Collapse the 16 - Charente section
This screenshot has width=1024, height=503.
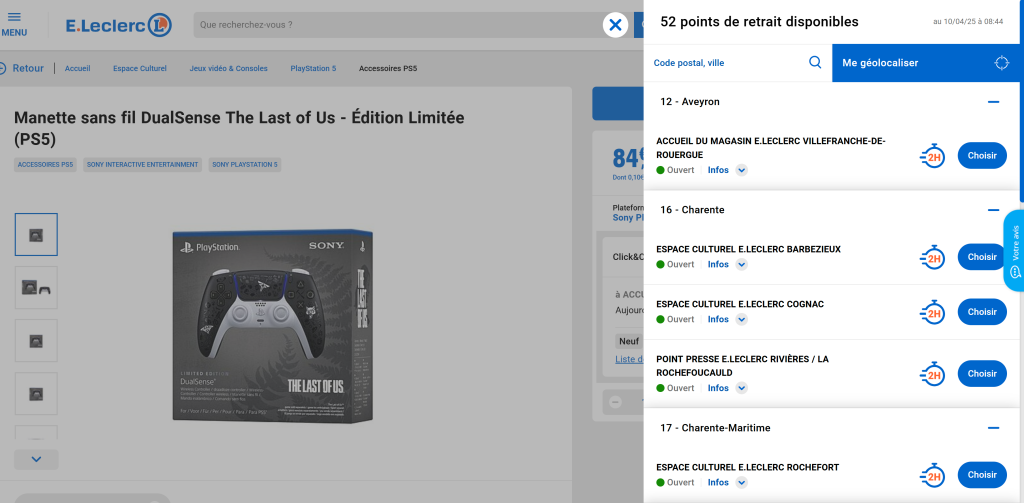pyautogui.click(x=993, y=210)
